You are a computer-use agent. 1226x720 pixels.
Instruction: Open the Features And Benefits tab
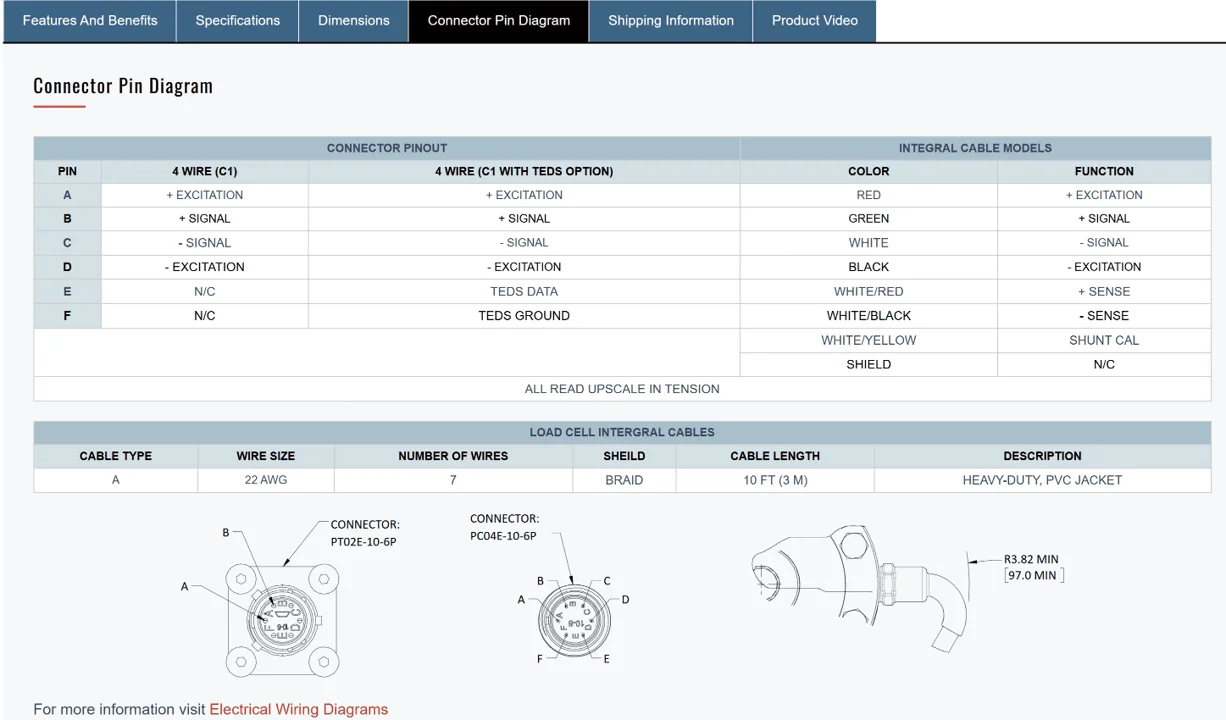click(x=90, y=21)
